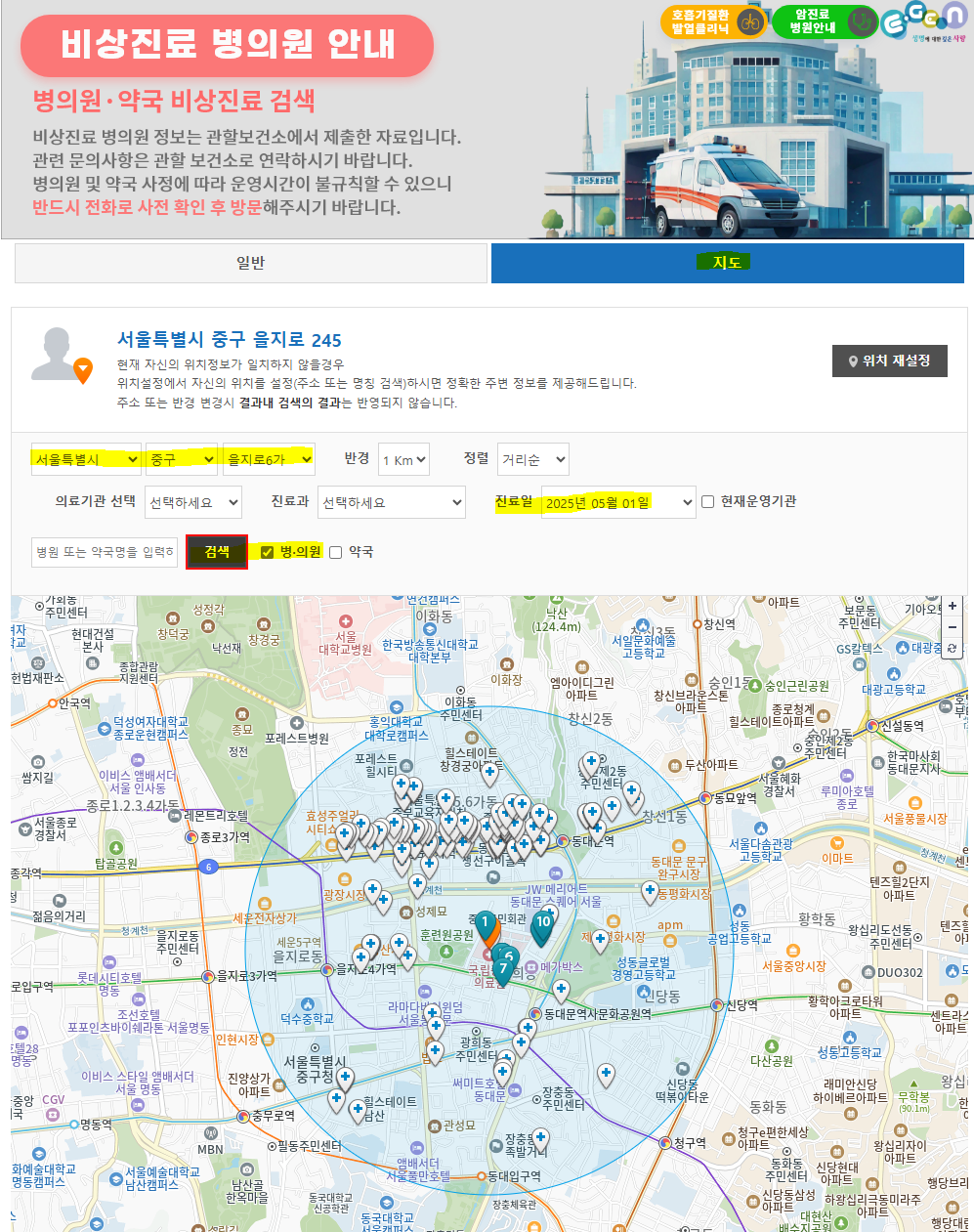Image resolution: width=974 pixels, height=1232 pixels.
Task: Zoom out the map with minus button
Action: tap(953, 627)
